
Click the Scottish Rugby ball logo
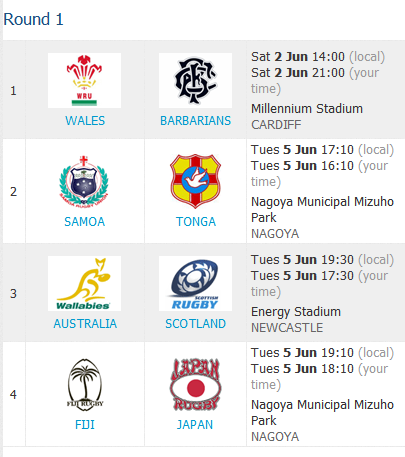pos(195,284)
